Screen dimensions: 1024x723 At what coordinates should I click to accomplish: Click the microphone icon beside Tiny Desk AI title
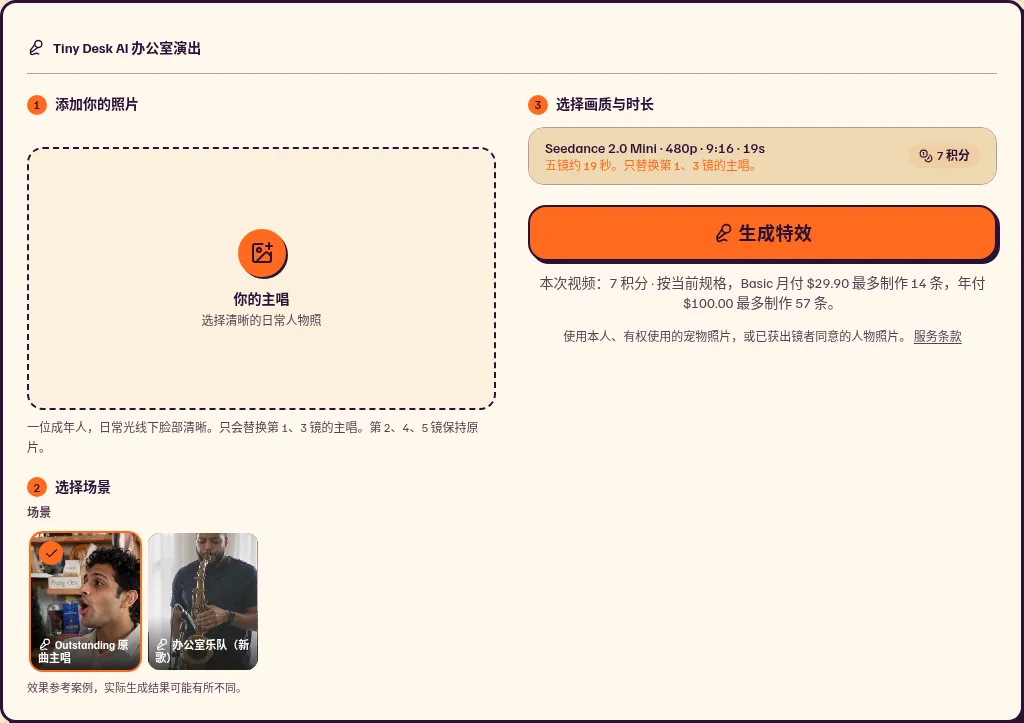click(x=36, y=48)
